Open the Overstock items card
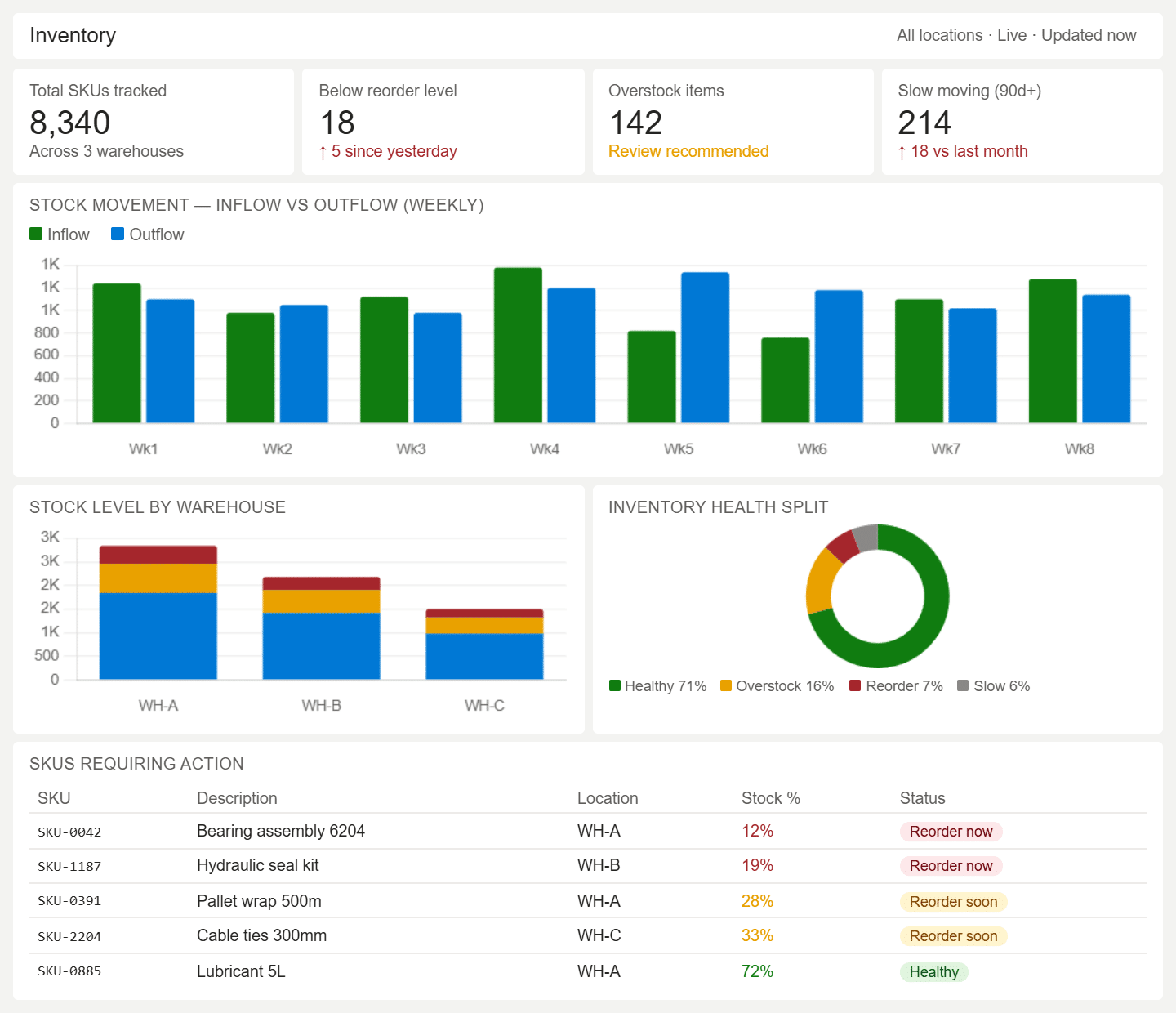 tap(733, 122)
